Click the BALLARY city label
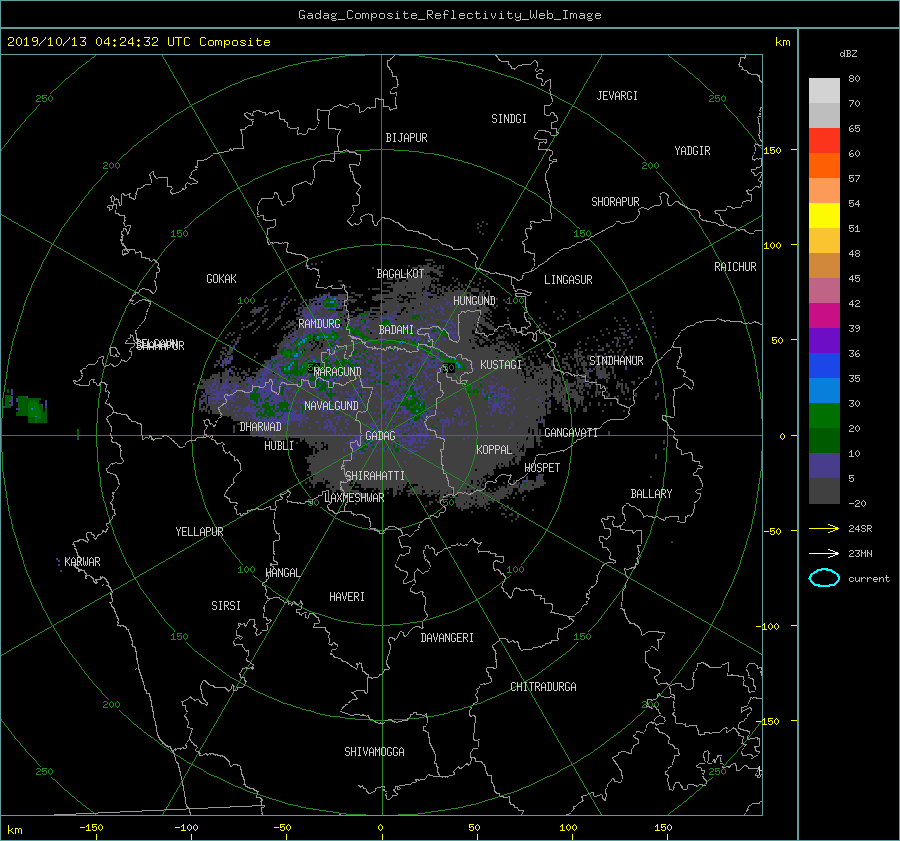The height and width of the screenshot is (841, 900). pyautogui.click(x=651, y=494)
